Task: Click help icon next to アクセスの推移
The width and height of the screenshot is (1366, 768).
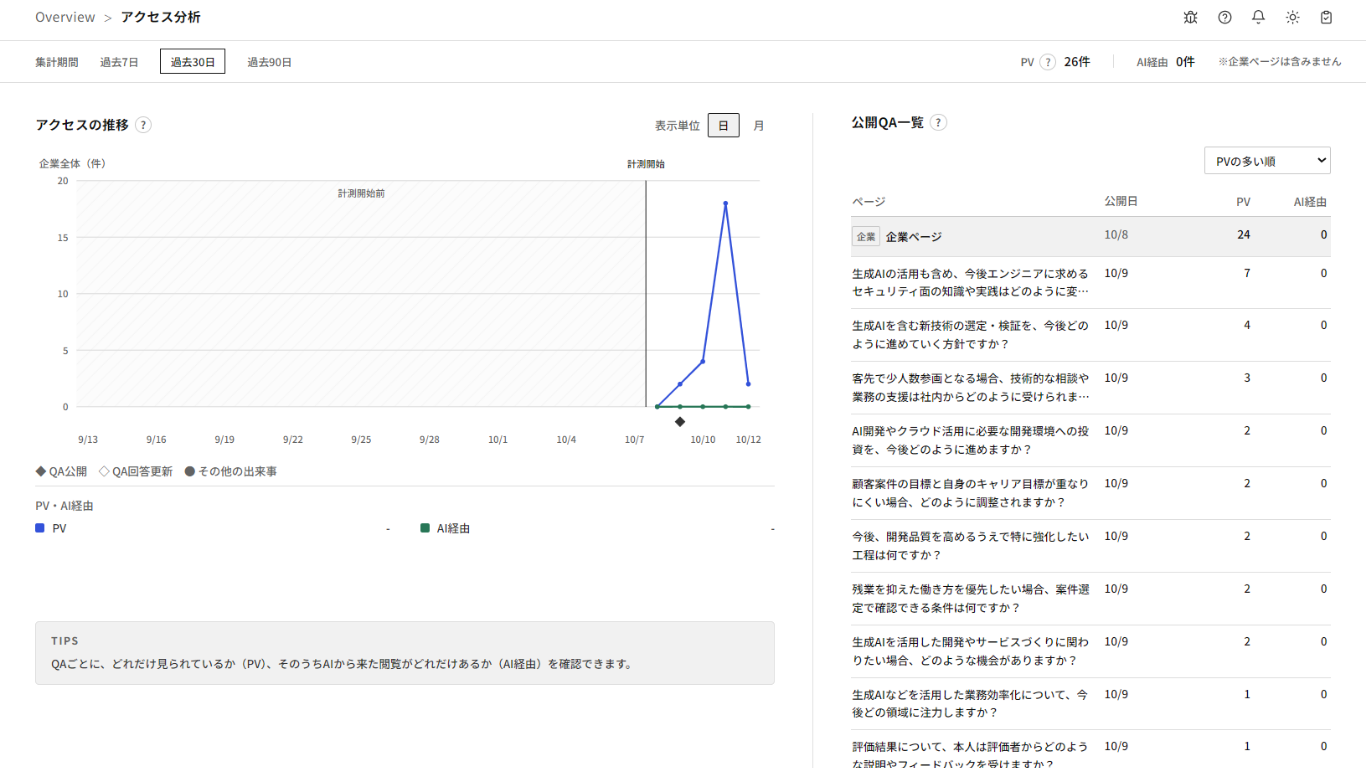Action: (x=143, y=125)
